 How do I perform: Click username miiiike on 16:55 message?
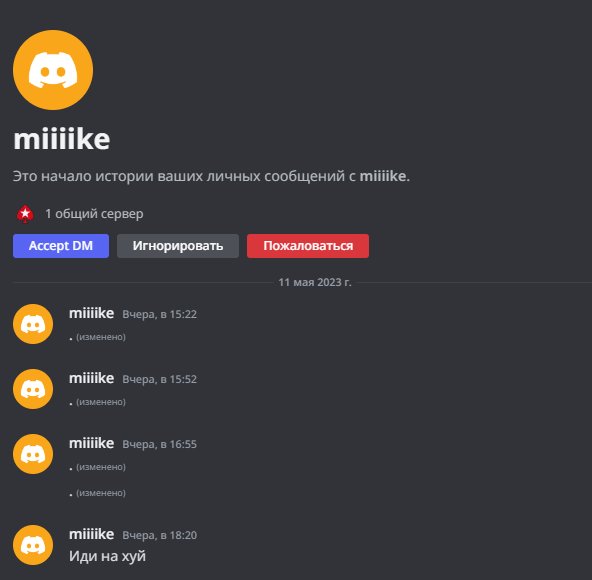click(91, 443)
